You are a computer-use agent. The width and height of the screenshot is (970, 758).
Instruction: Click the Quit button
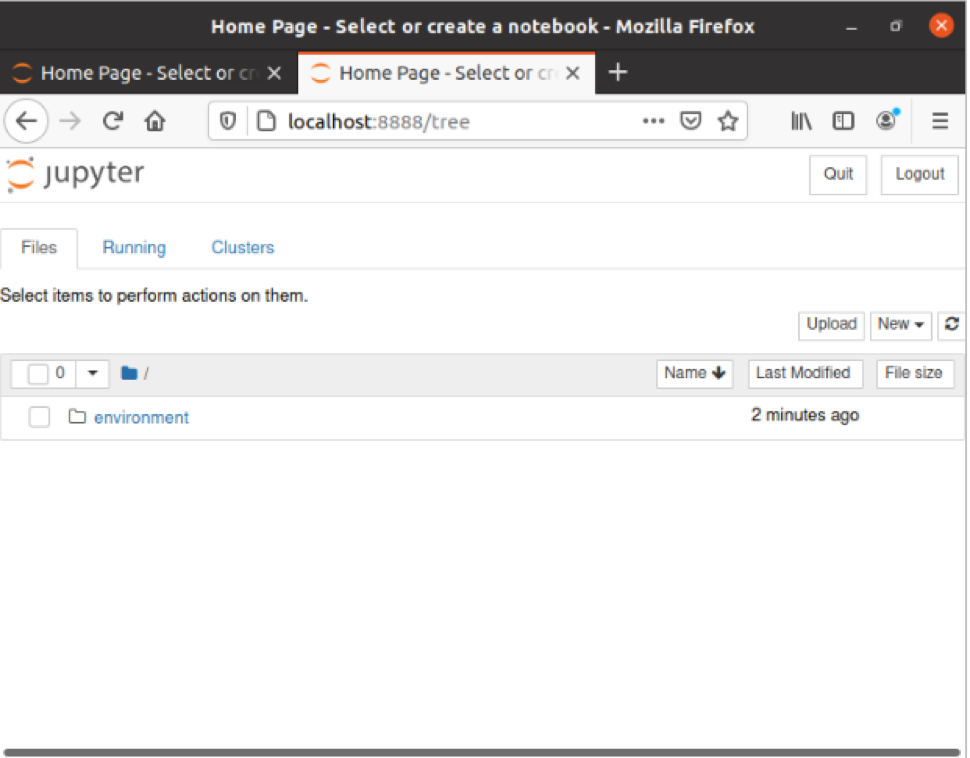tap(838, 174)
